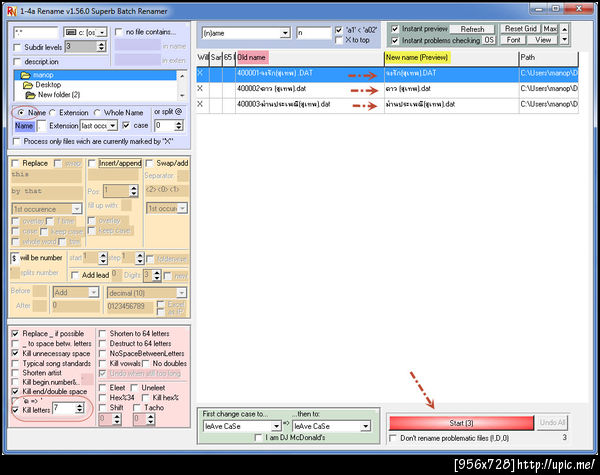Enable 'Typical song standards' checkbox

point(15,363)
